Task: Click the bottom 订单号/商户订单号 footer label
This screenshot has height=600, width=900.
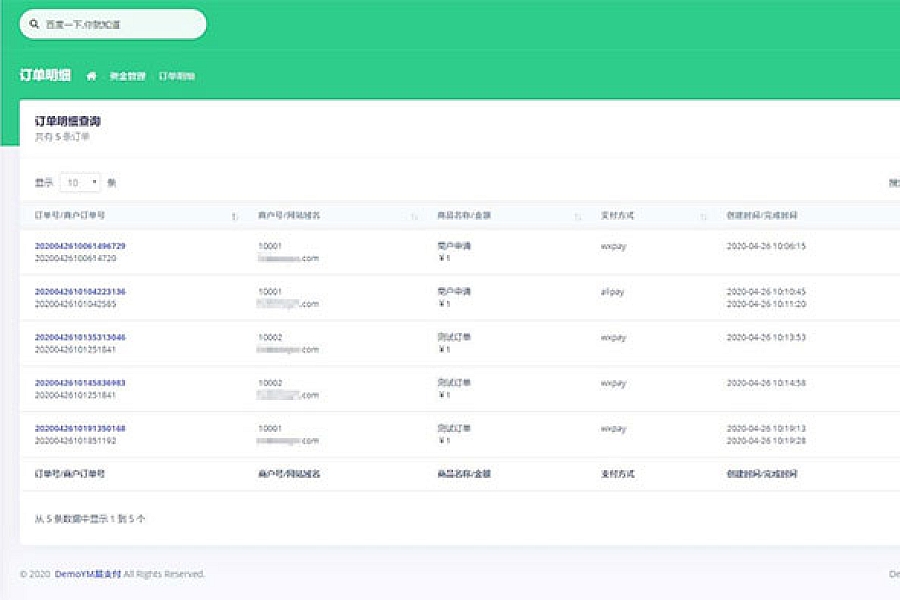Action: pyautogui.click(x=69, y=474)
